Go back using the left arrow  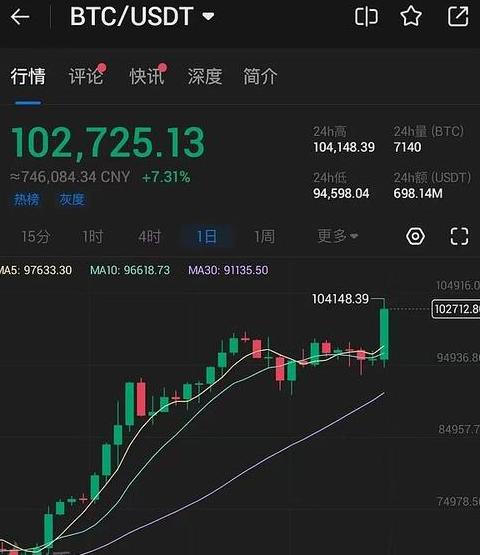tap(20, 17)
